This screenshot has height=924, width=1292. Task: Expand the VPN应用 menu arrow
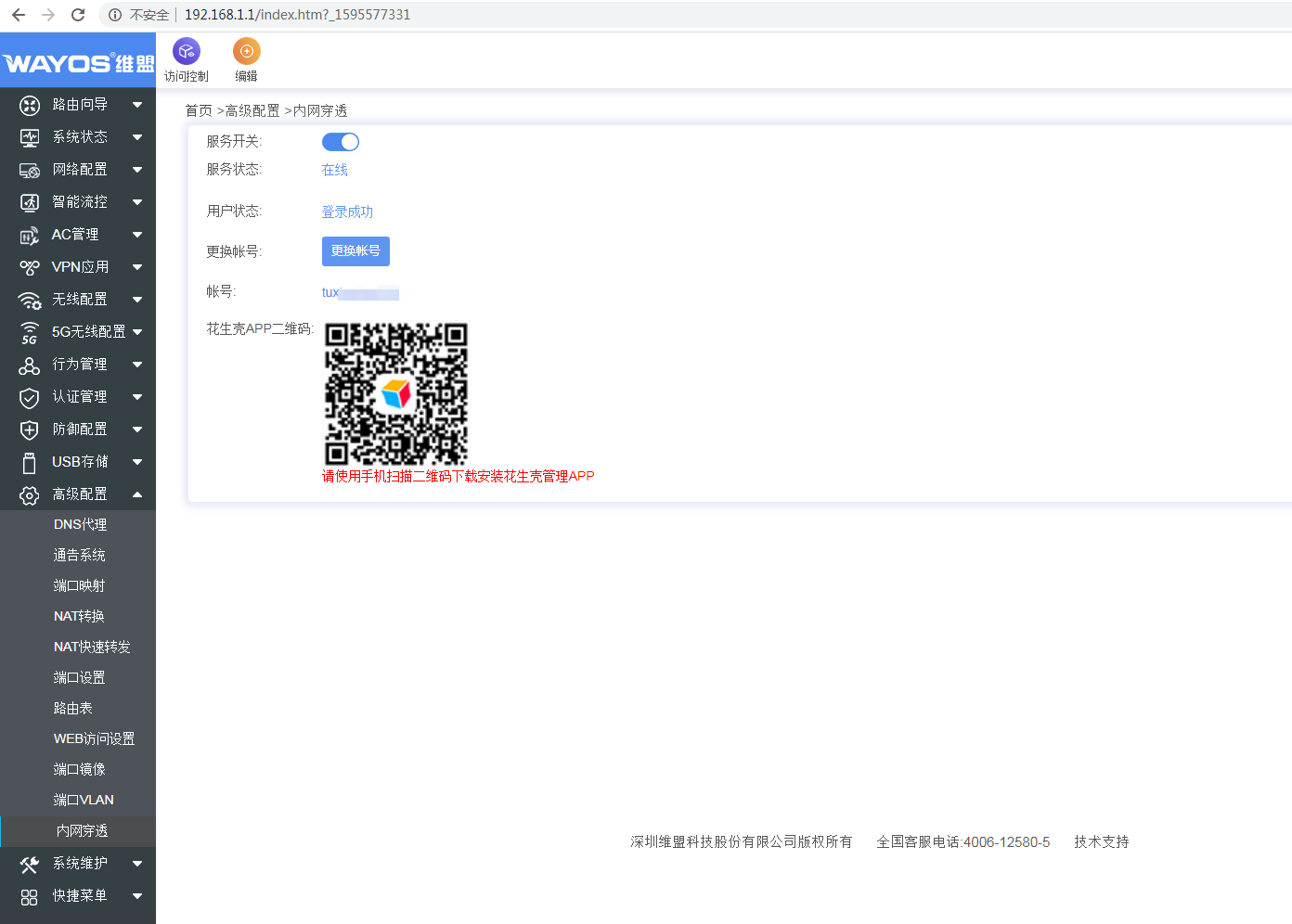pos(137,267)
